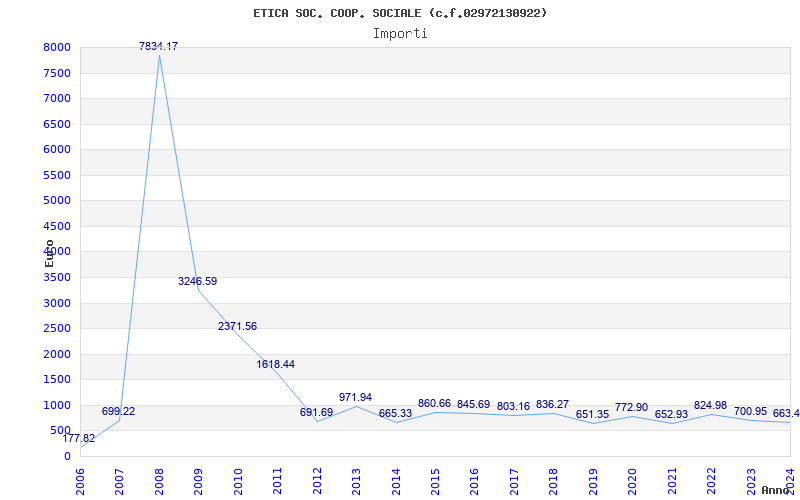Click the y-axis value 0
Screen dimensions: 800x500
(67, 457)
